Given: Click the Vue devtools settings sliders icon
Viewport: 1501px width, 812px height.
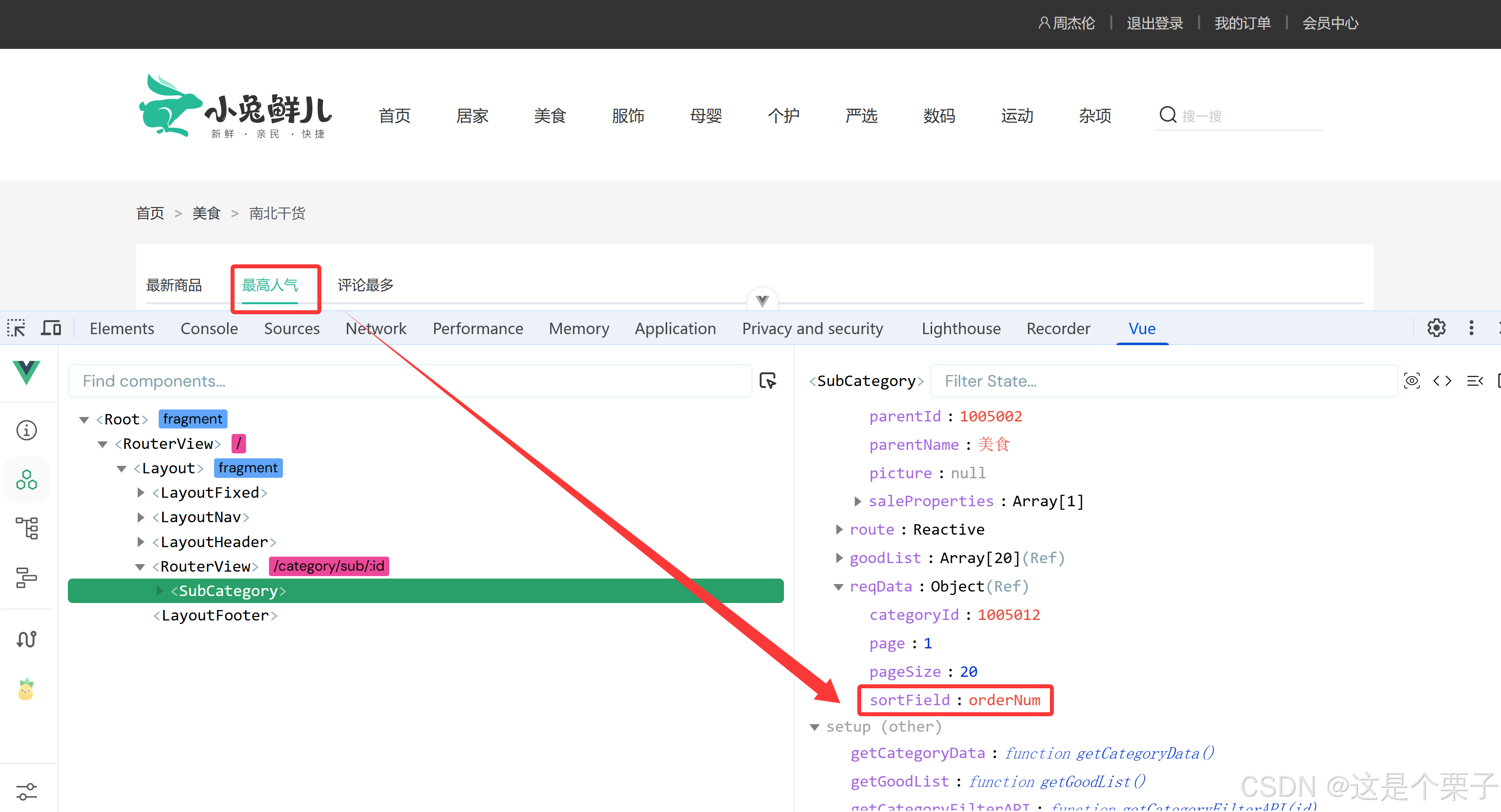Looking at the screenshot, I should (26, 791).
